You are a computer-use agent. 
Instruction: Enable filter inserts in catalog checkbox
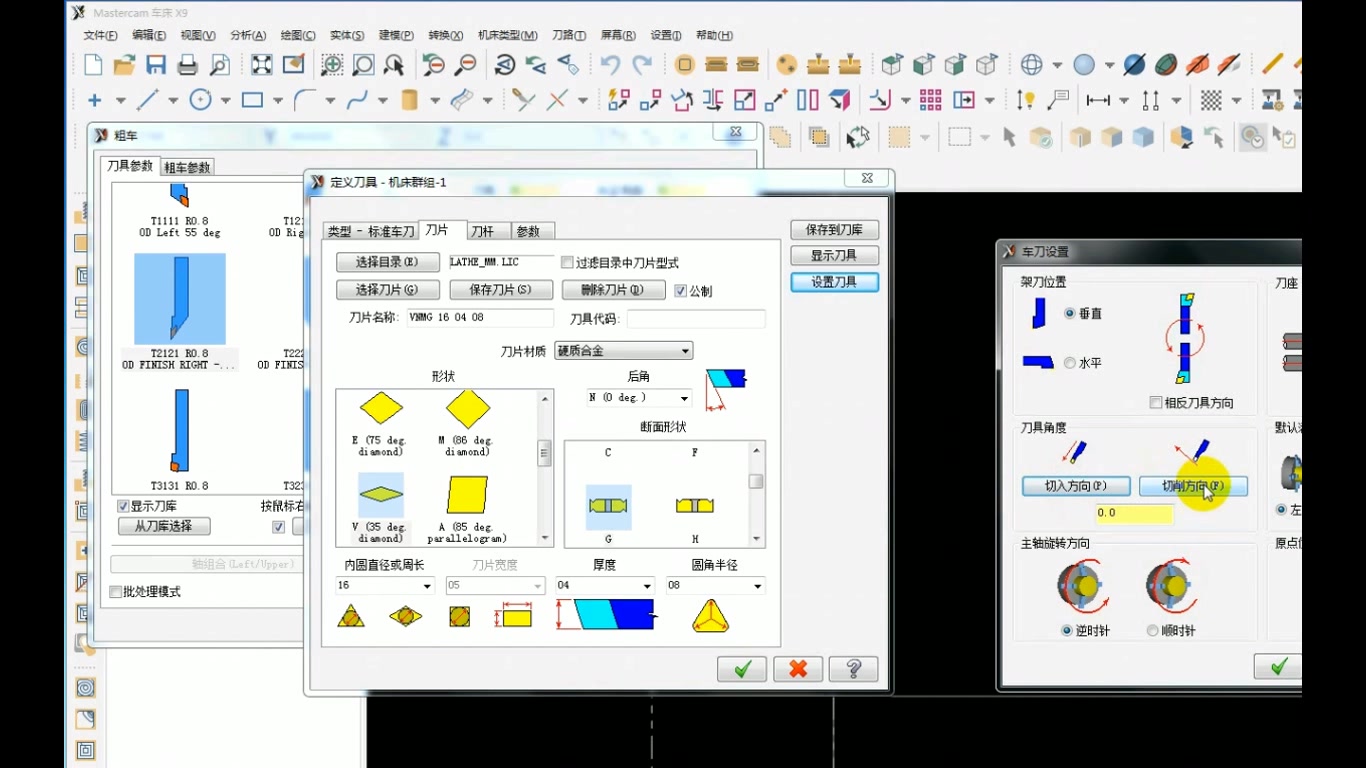tap(567, 263)
